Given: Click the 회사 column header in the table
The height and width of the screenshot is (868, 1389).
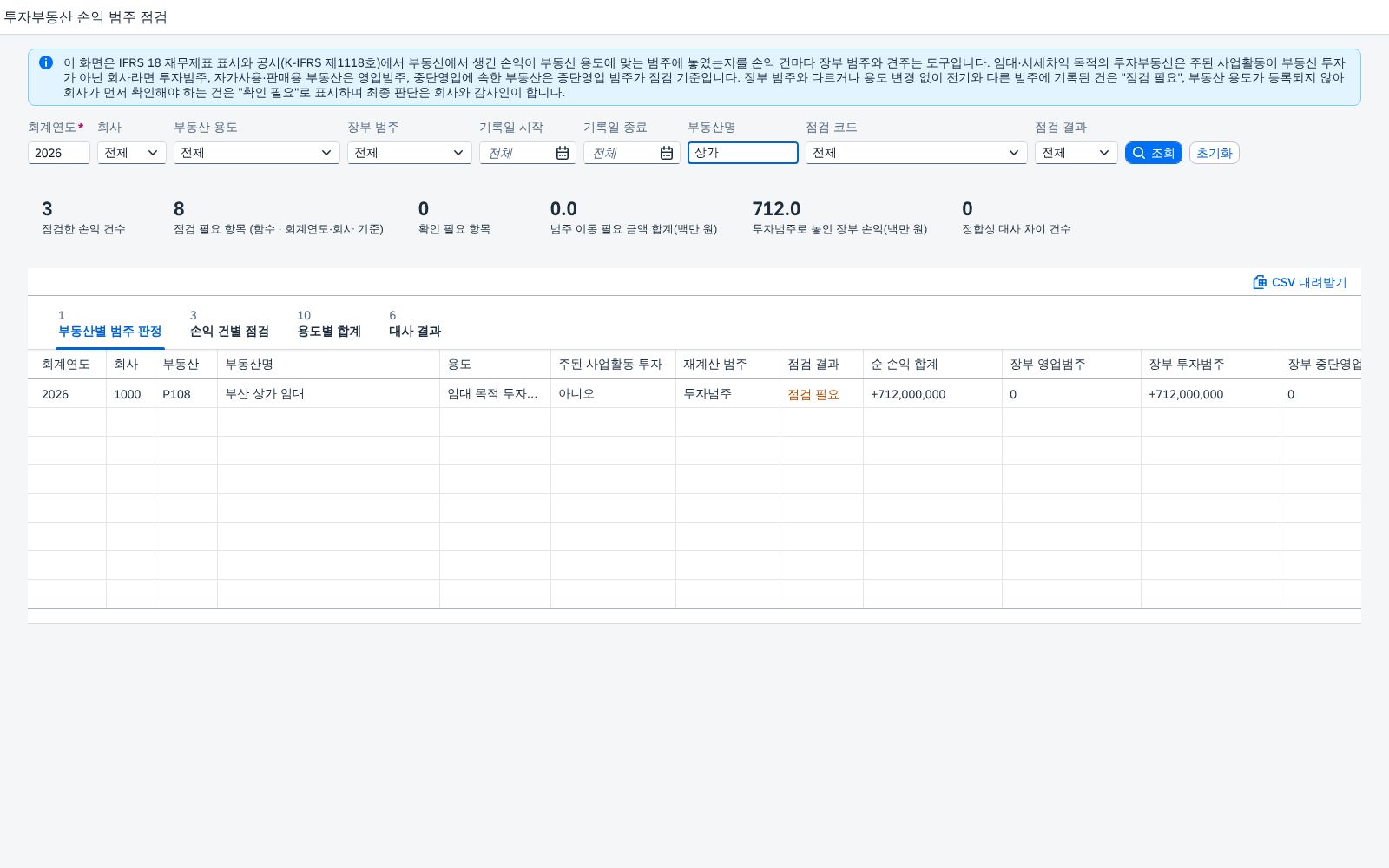Looking at the screenshot, I should pyautogui.click(x=130, y=365).
